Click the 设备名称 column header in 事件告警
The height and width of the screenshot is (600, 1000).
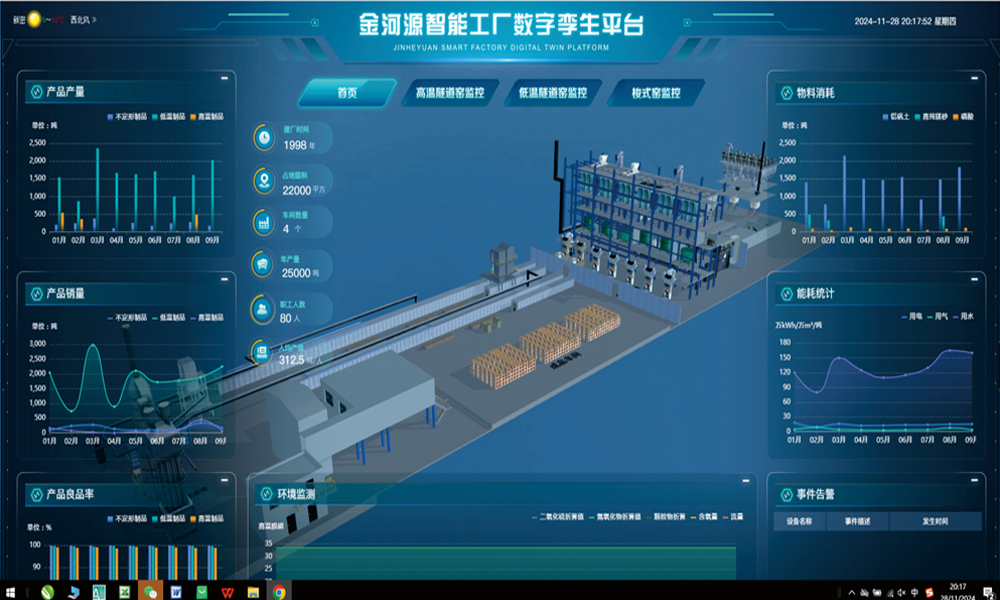(801, 521)
